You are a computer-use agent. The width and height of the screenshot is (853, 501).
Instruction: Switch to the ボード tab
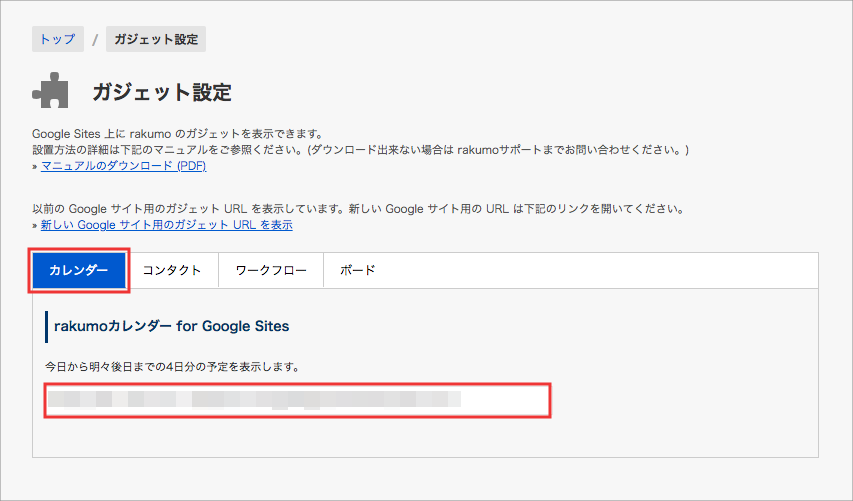[357, 270]
